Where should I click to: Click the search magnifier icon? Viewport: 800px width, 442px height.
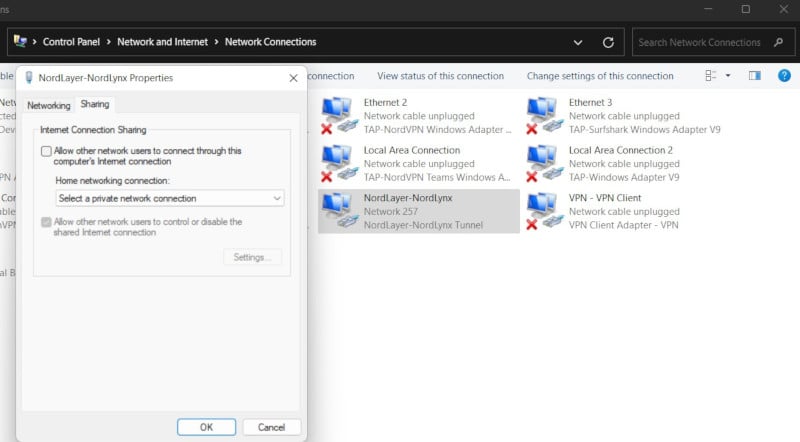coord(778,42)
